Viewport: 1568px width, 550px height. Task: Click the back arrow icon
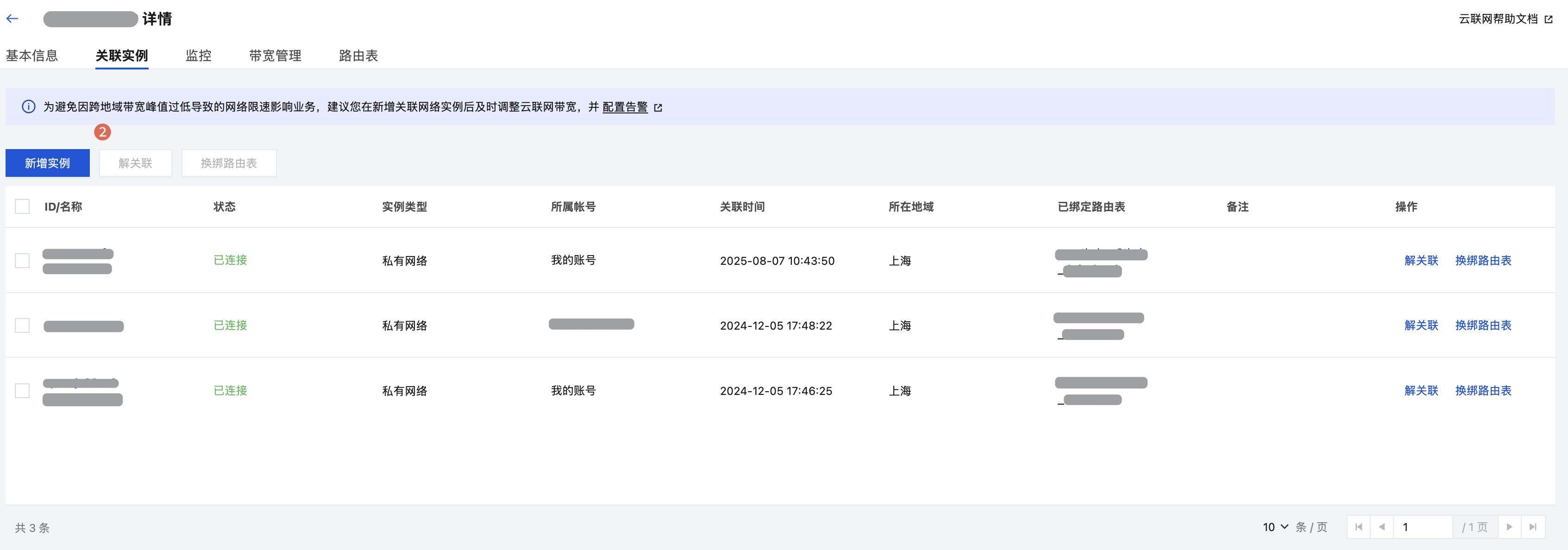pos(12,19)
